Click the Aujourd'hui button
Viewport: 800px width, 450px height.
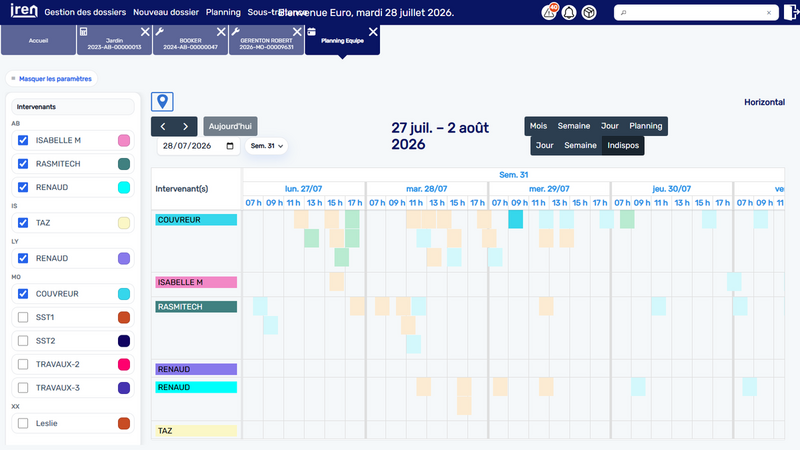pyautogui.click(x=230, y=127)
